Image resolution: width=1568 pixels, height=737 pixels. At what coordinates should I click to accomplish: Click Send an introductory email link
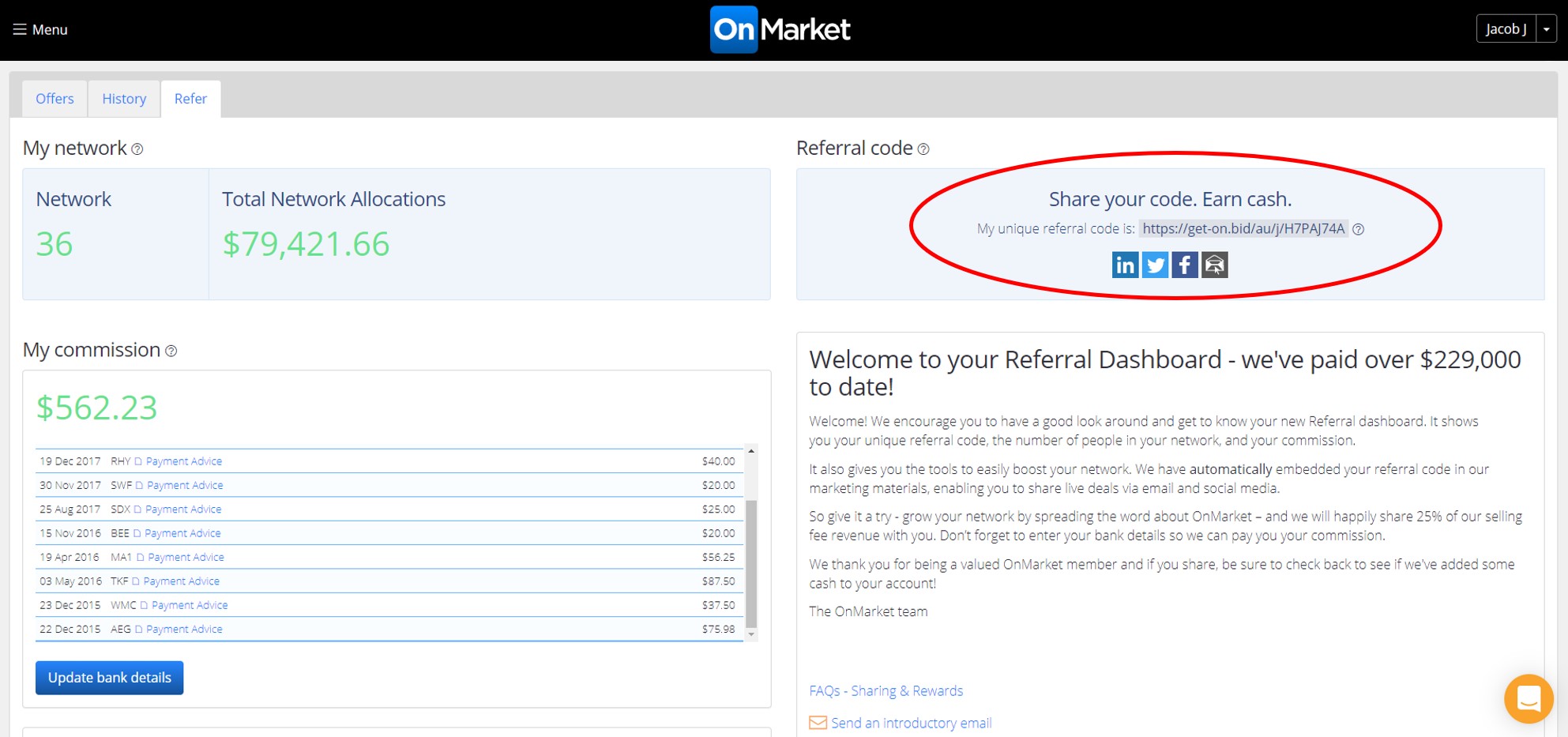[911, 724]
